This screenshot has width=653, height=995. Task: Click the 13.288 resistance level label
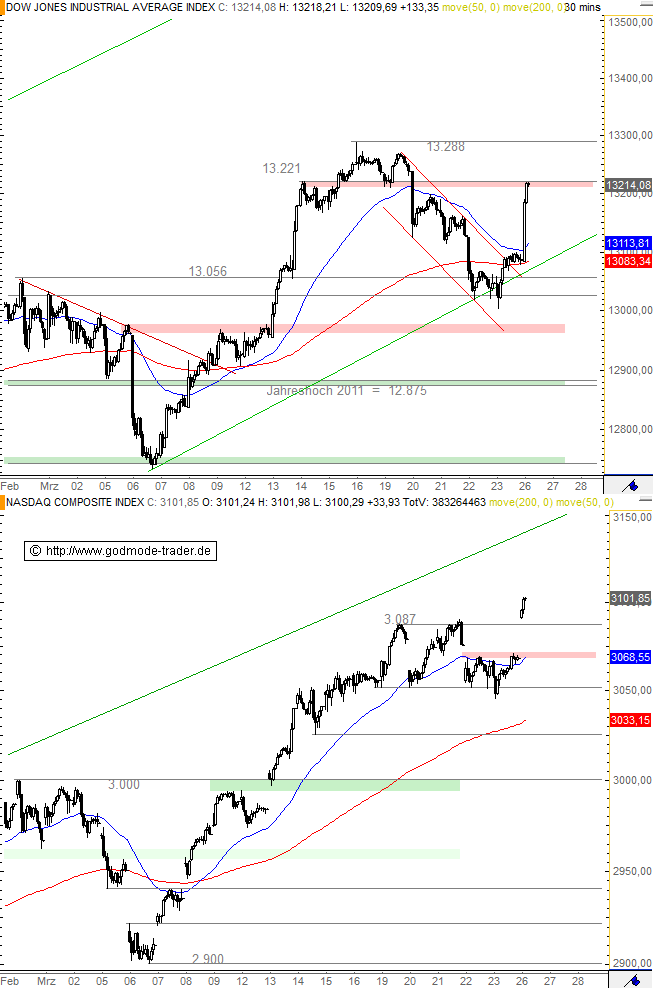coord(445,147)
